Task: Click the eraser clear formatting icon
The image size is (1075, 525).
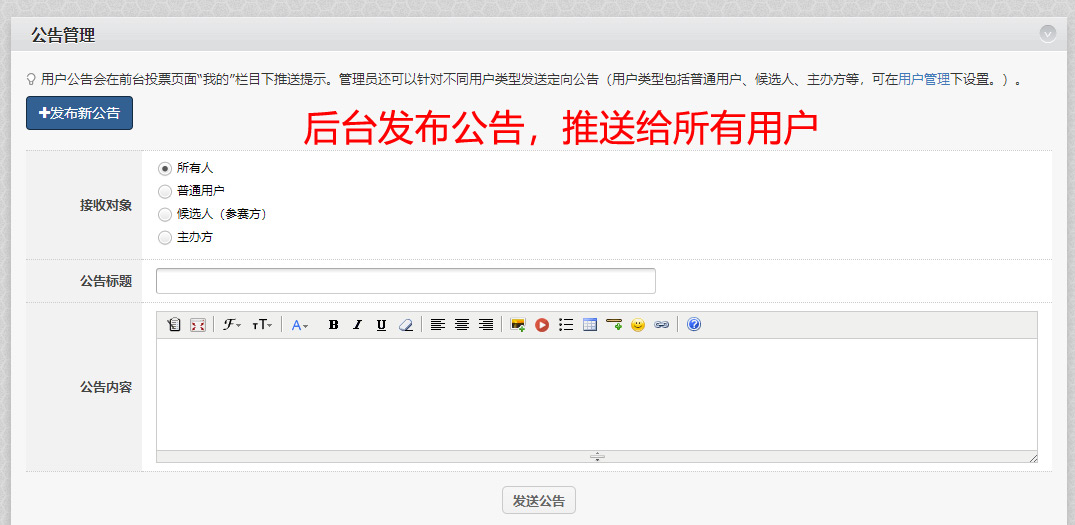Action: coord(405,325)
